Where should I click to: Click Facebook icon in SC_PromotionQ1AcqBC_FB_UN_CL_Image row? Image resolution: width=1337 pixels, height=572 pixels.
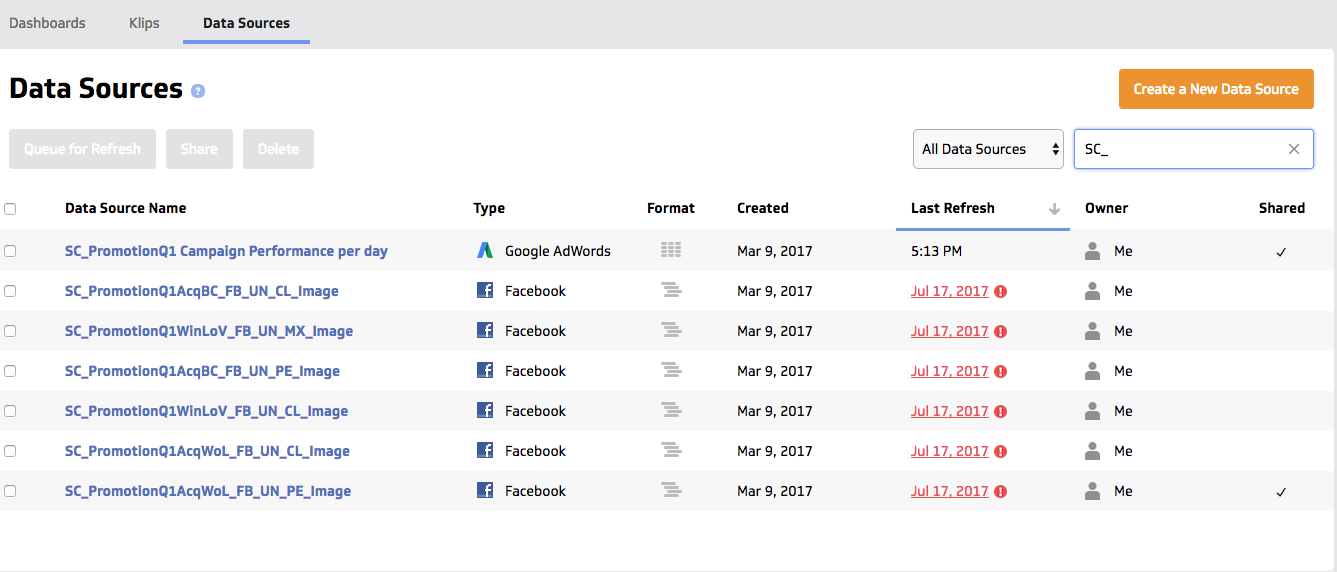point(485,291)
